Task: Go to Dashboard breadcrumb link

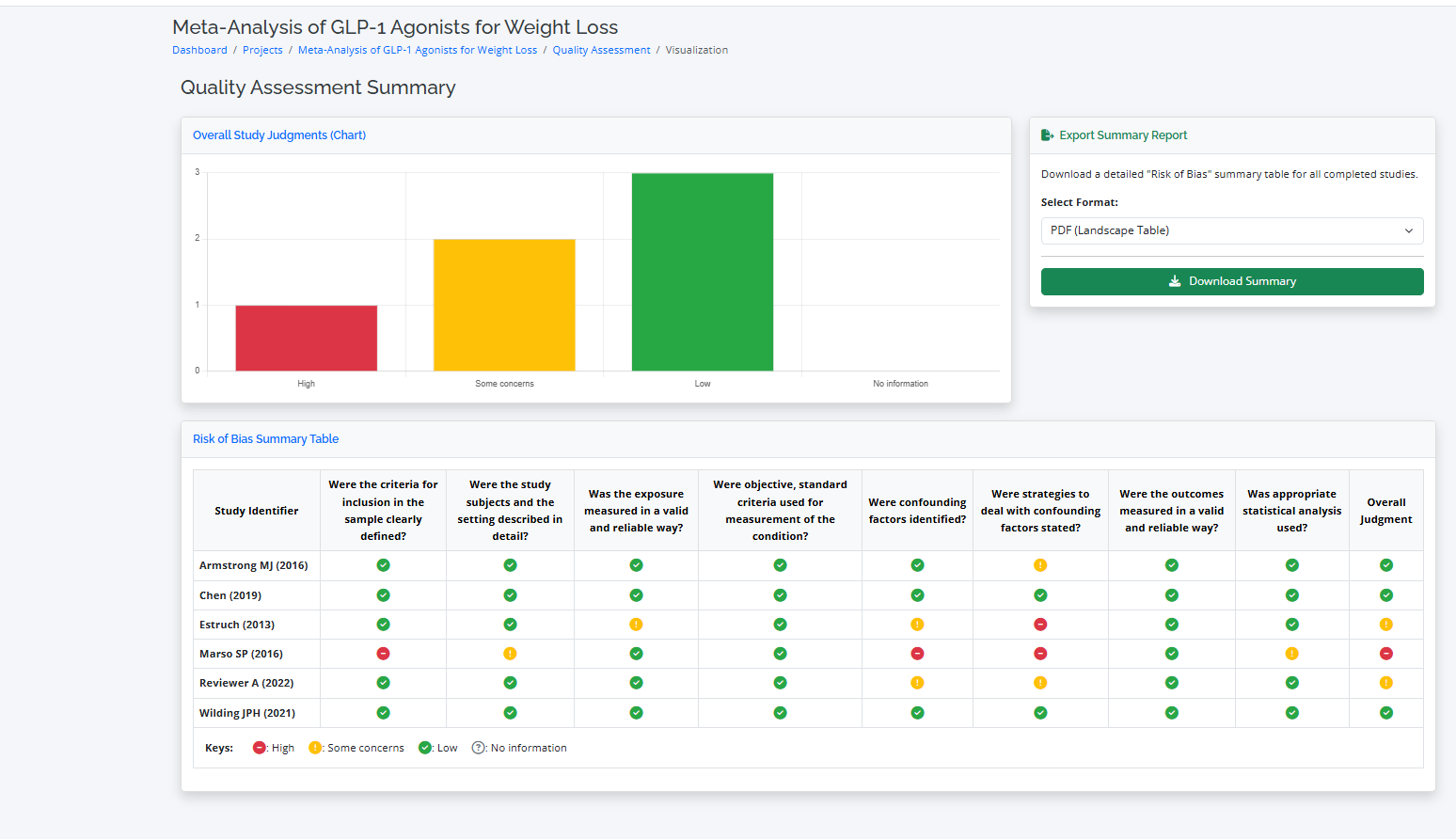Action: coord(199,51)
